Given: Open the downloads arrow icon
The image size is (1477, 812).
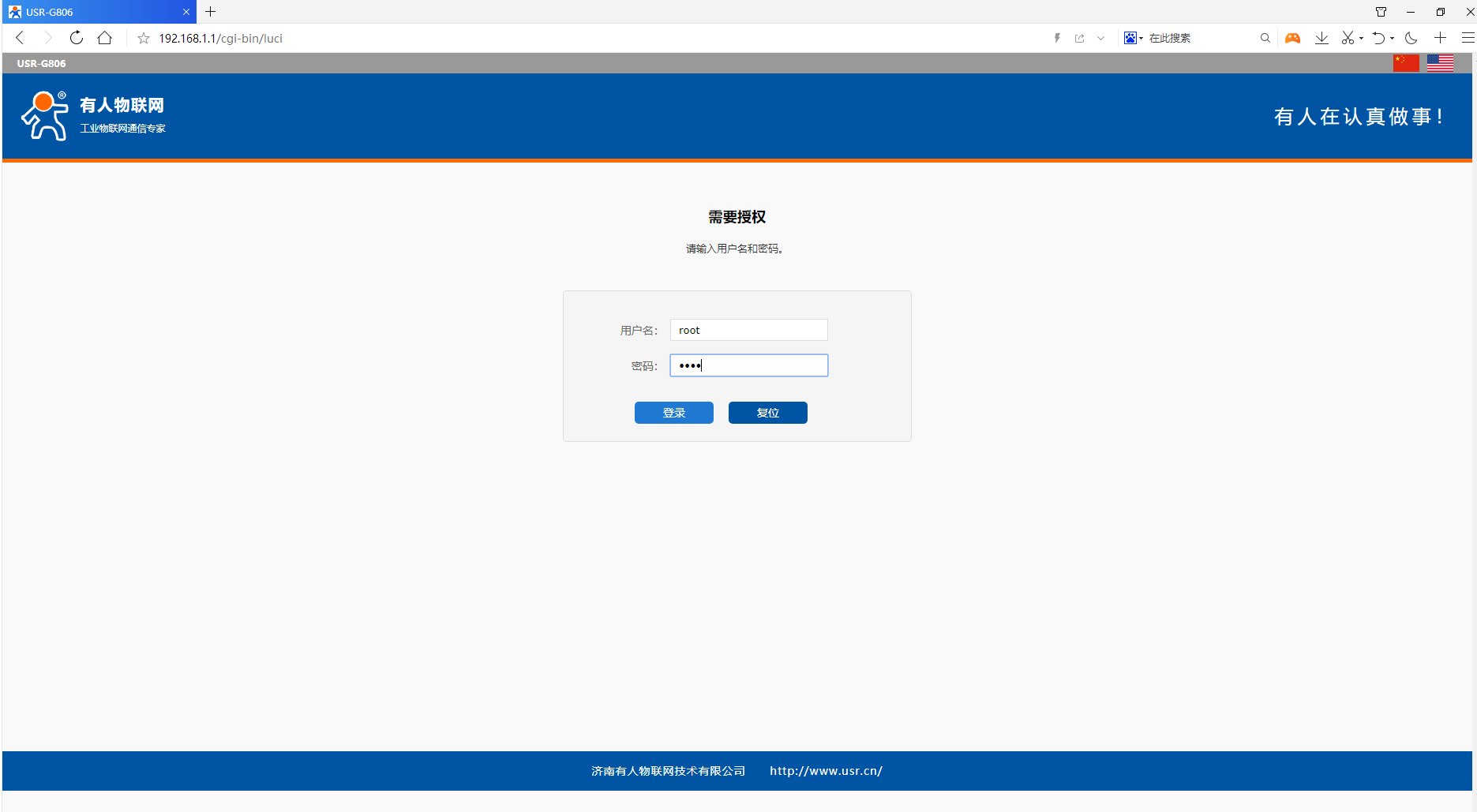Looking at the screenshot, I should pyautogui.click(x=1321, y=38).
